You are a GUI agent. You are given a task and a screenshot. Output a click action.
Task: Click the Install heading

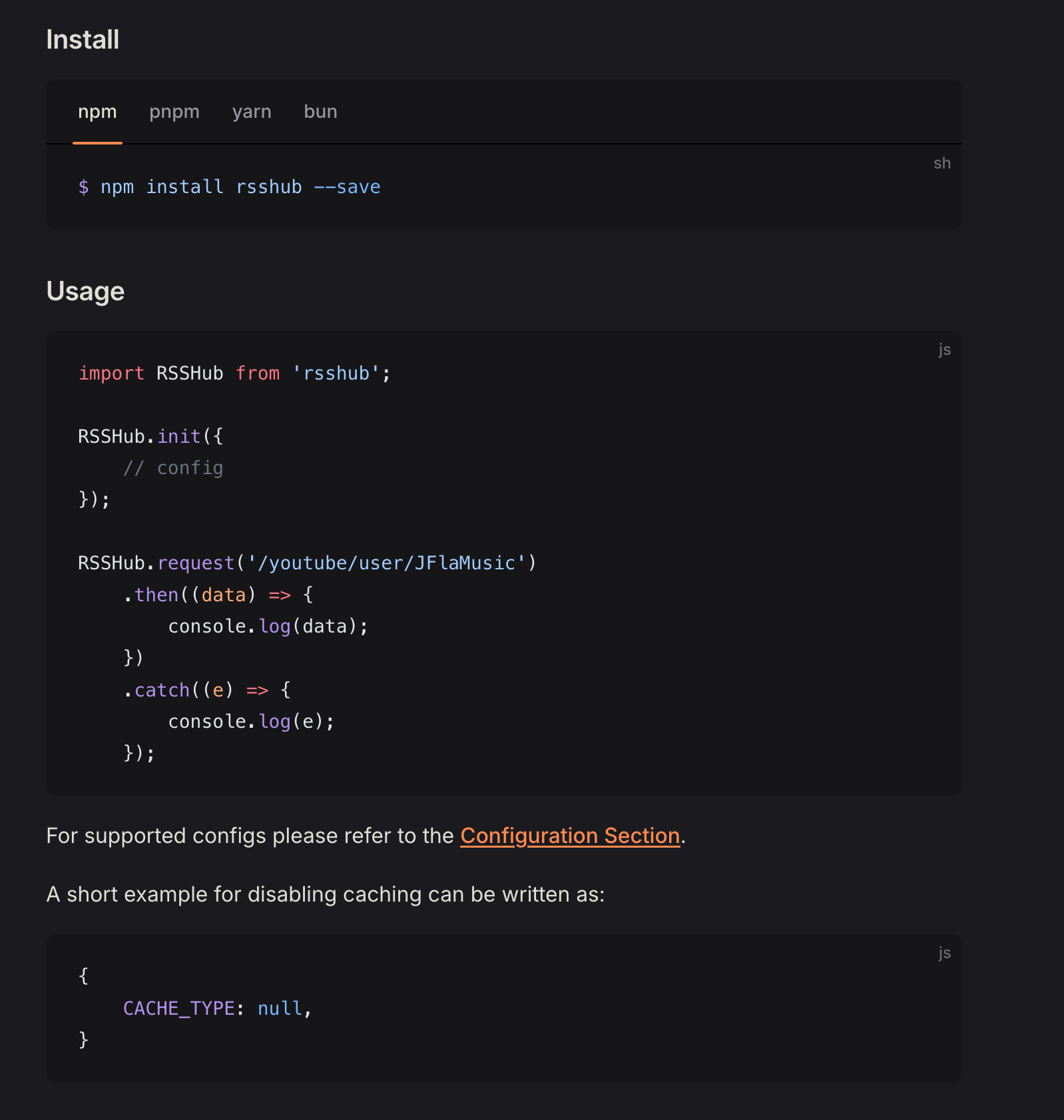pos(83,40)
